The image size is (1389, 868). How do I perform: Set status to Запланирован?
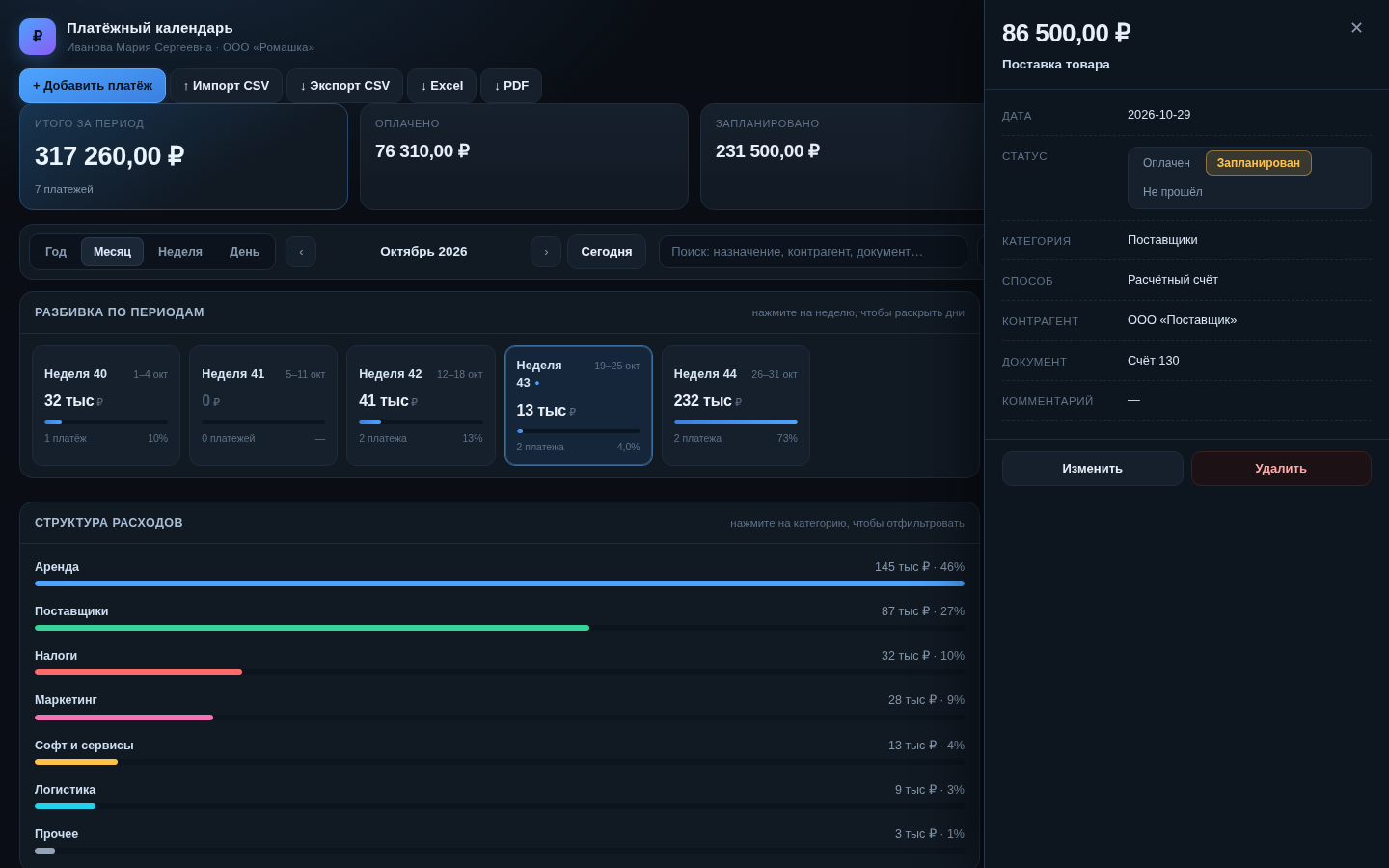[1259, 163]
